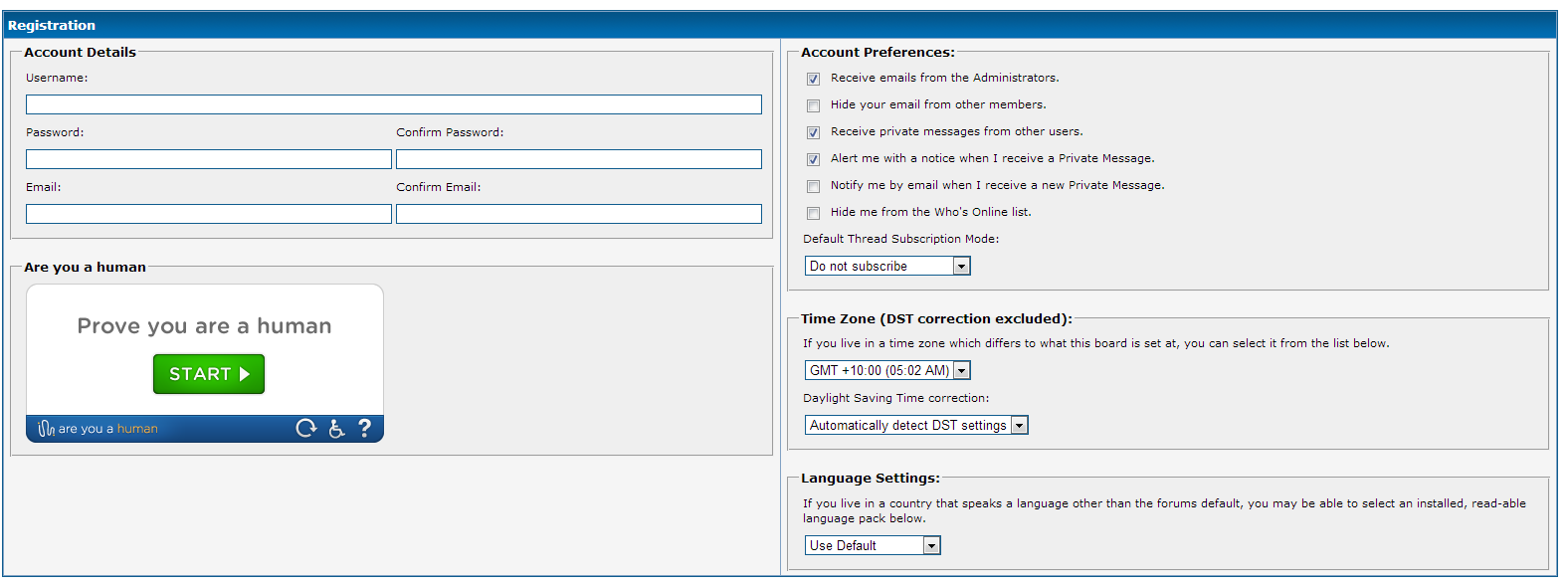Image resolution: width=1568 pixels, height=585 pixels.
Task: Focus the Password input field
Action: 208,159
